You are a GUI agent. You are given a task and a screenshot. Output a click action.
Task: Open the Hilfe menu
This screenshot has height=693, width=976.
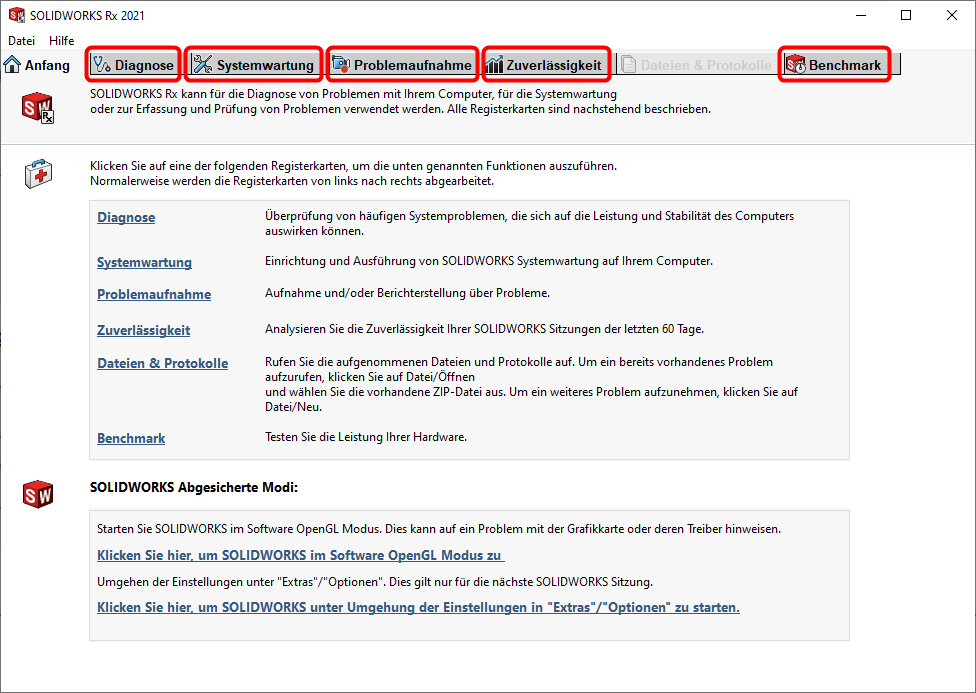(61, 41)
